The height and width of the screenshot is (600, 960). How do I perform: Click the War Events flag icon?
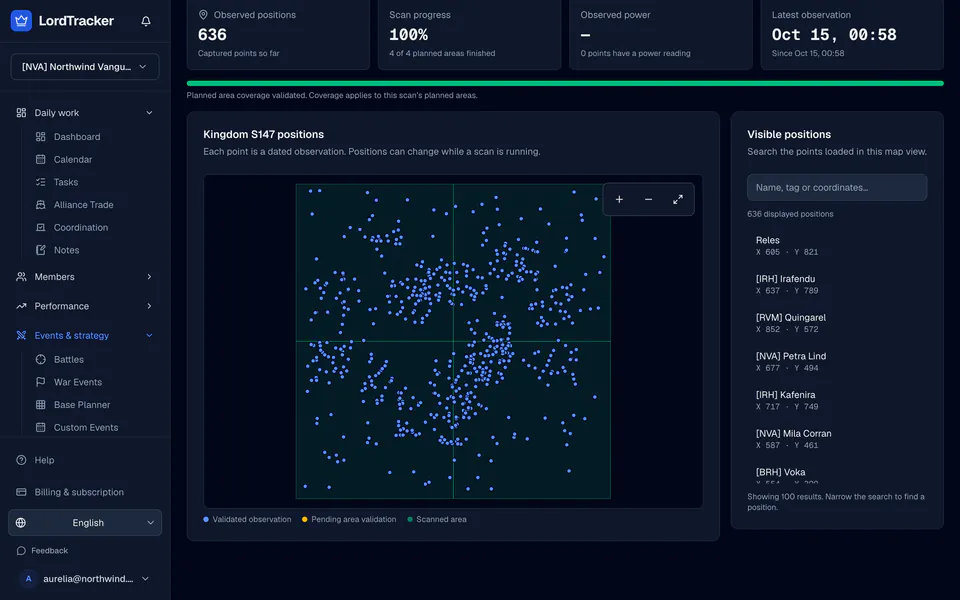point(40,382)
